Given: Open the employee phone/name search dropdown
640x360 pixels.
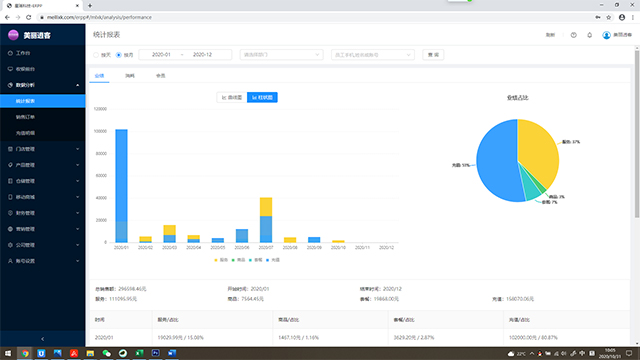Looking at the screenshot, I should [373, 55].
